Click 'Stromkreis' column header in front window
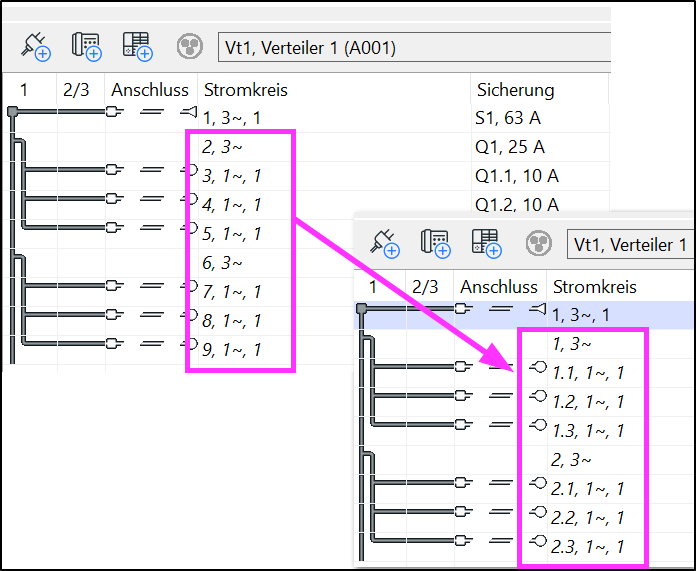The image size is (696, 571). [x=594, y=287]
